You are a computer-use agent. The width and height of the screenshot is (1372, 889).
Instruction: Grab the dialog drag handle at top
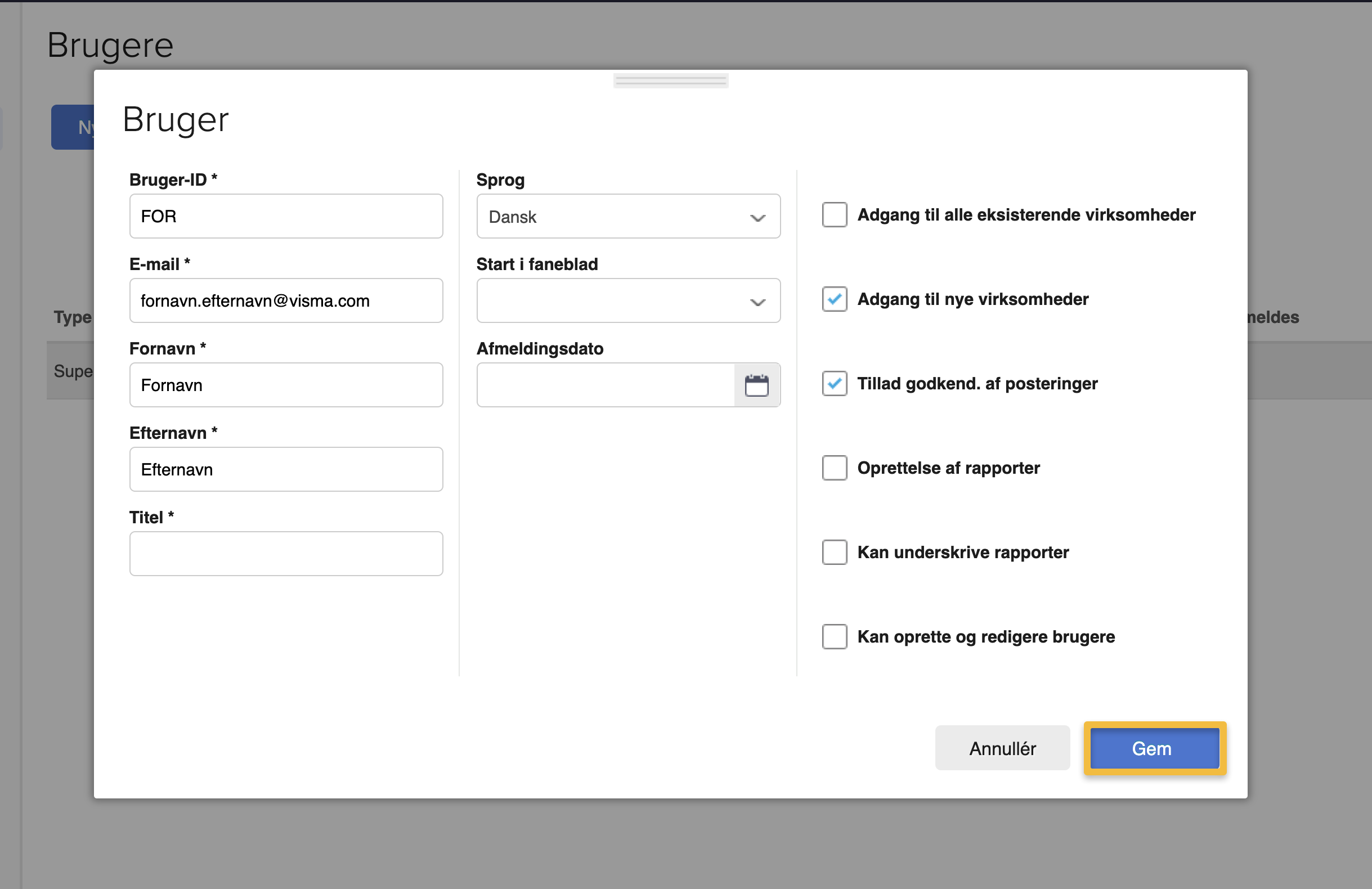670,80
